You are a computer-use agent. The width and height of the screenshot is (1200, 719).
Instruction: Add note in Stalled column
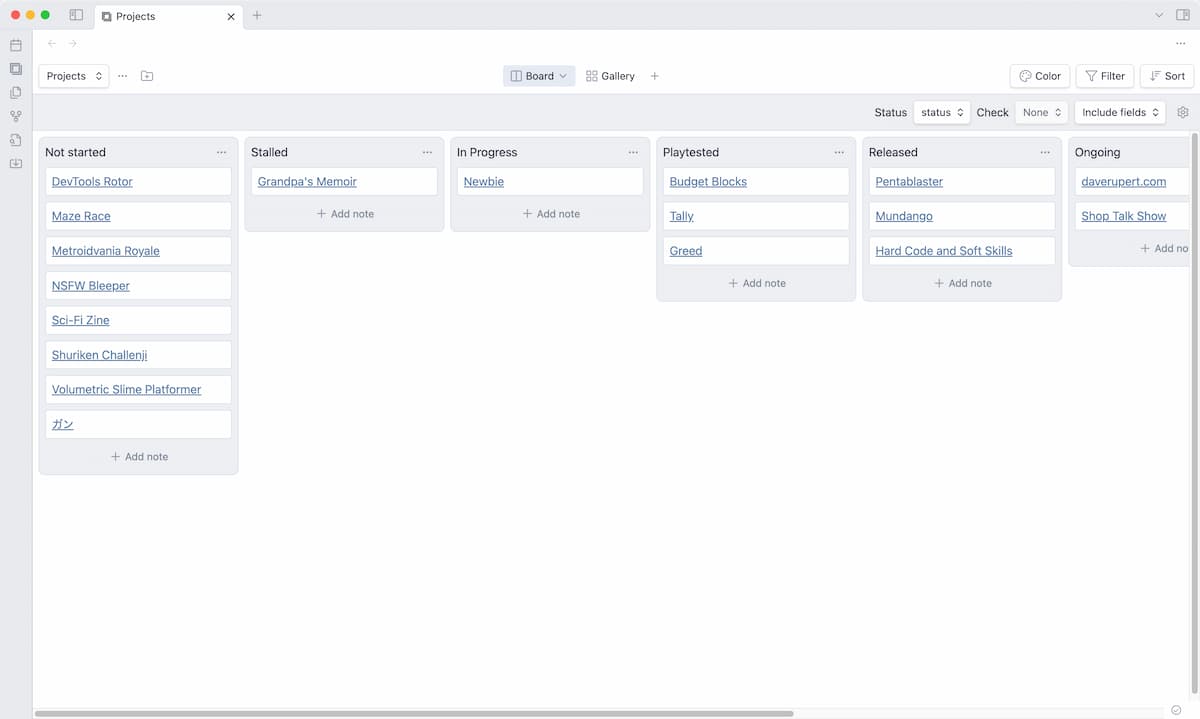click(345, 214)
